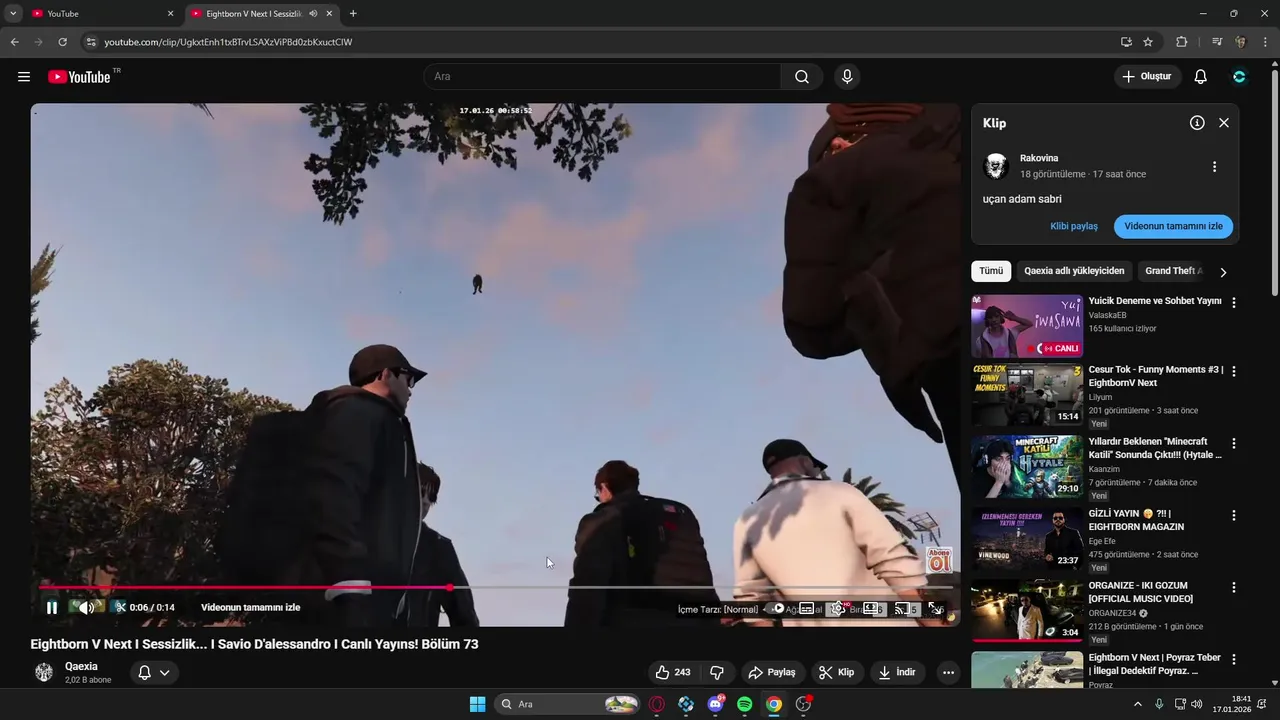The width and height of the screenshot is (1280, 720).
Task: Toggle autoplay switch in the player
Action: point(776,608)
